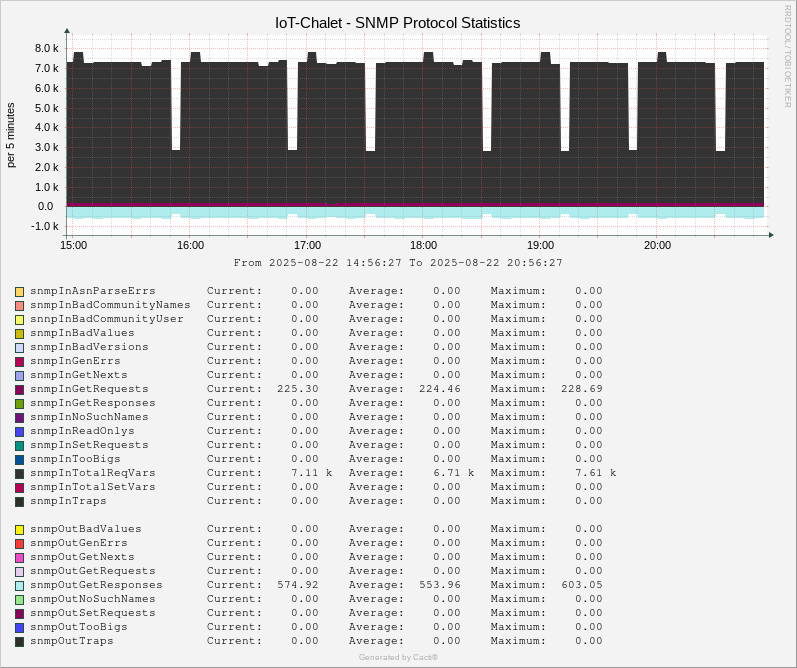Click the 15:00 time axis label
The height and width of the screenshot is (668, 797).
click(x=74, y=245)
